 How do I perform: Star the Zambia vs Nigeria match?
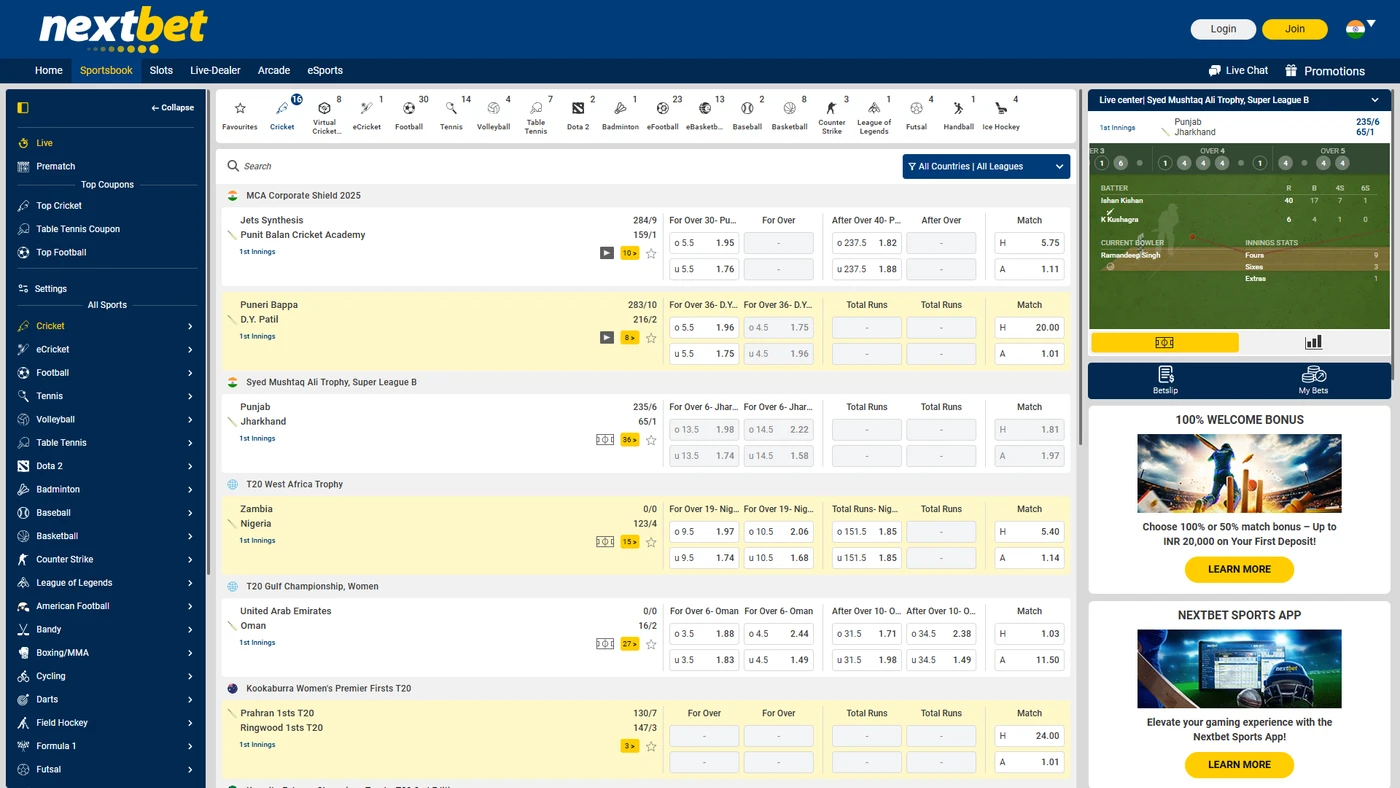pyautogui.click(x=651, y=541)
